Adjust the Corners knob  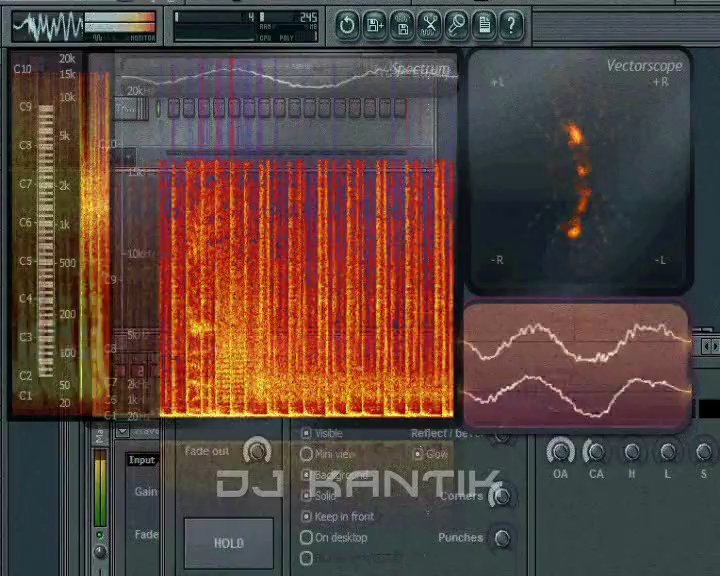coord(501,495)
